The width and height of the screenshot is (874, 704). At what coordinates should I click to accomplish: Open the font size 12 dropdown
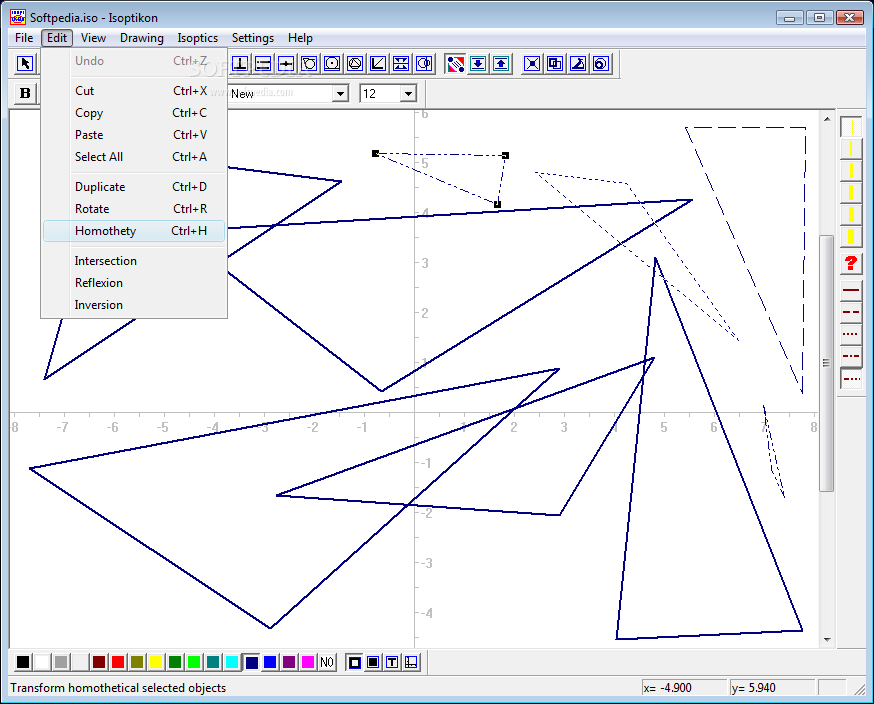(x=408, y=94)
